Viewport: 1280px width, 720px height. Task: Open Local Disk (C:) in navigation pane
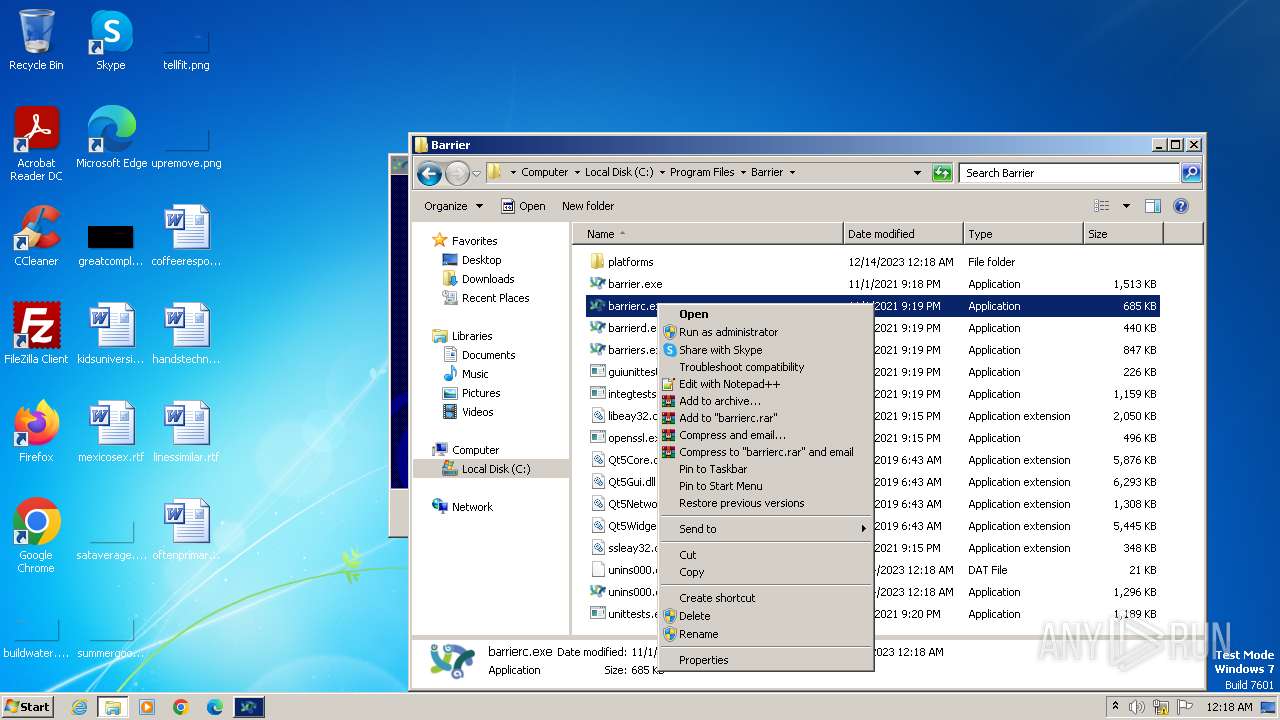pos(495,469)
